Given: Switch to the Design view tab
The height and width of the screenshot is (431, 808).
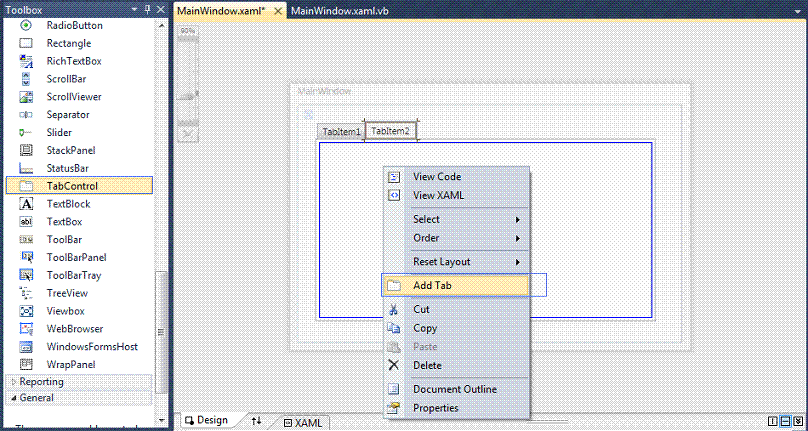Looking at the screenshot, I should coord(207,420).
